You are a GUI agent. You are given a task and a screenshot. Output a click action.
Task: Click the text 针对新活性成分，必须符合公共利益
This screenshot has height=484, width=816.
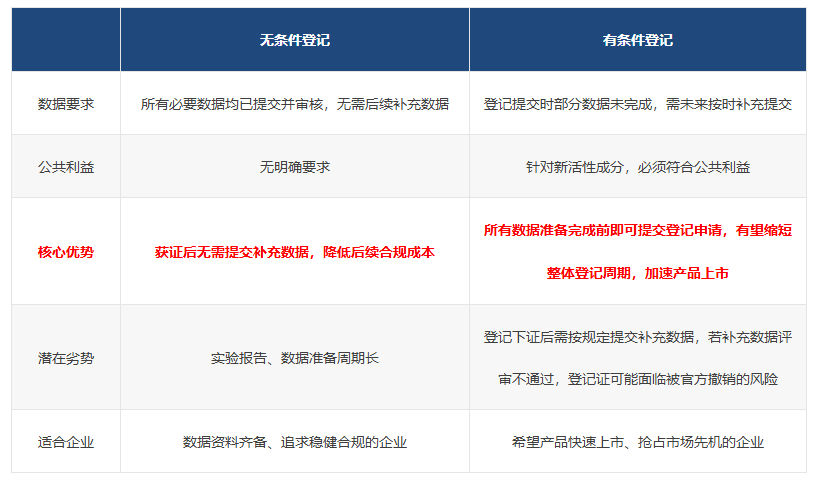pyautogui.click(x=637, y=166)
